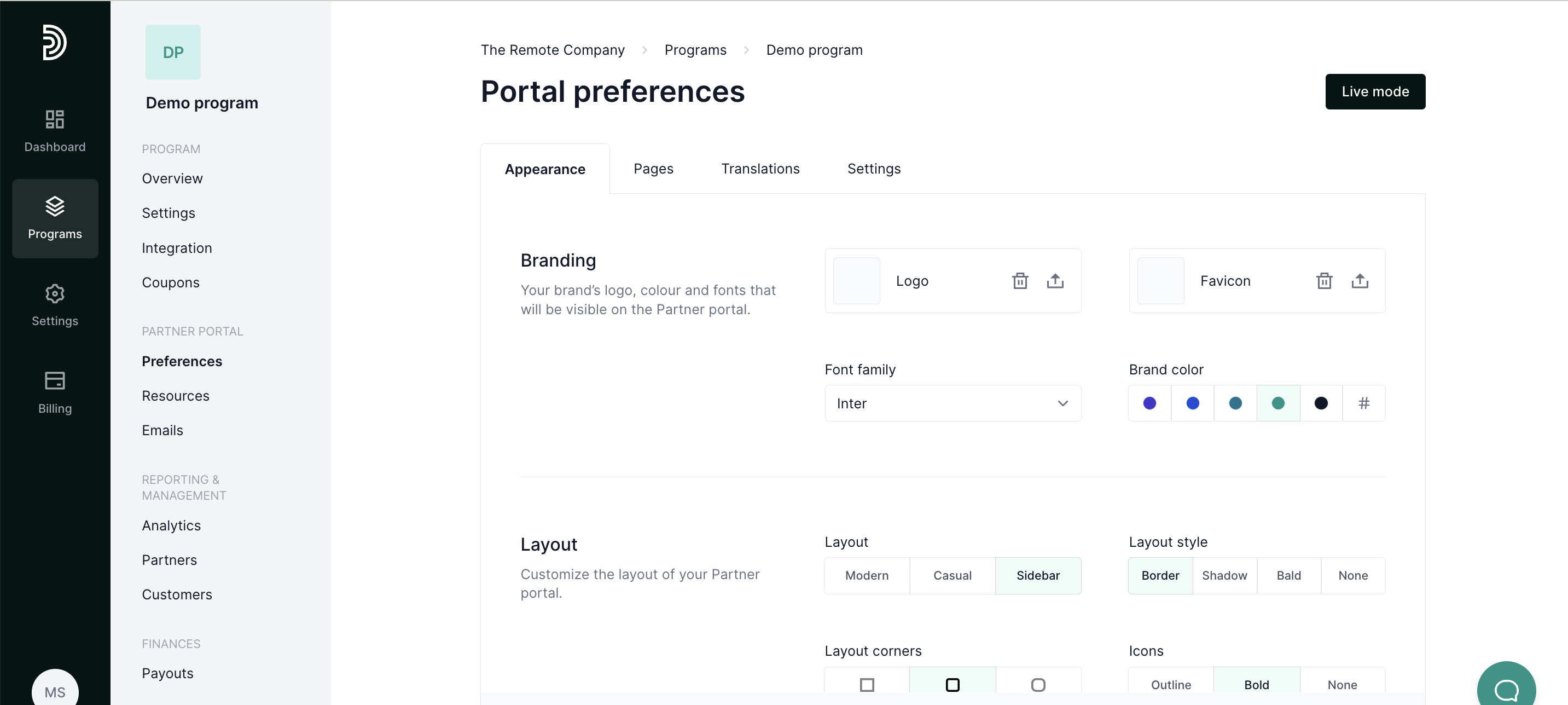Switch layout style to Shadow

click(x=1224, y=575)
